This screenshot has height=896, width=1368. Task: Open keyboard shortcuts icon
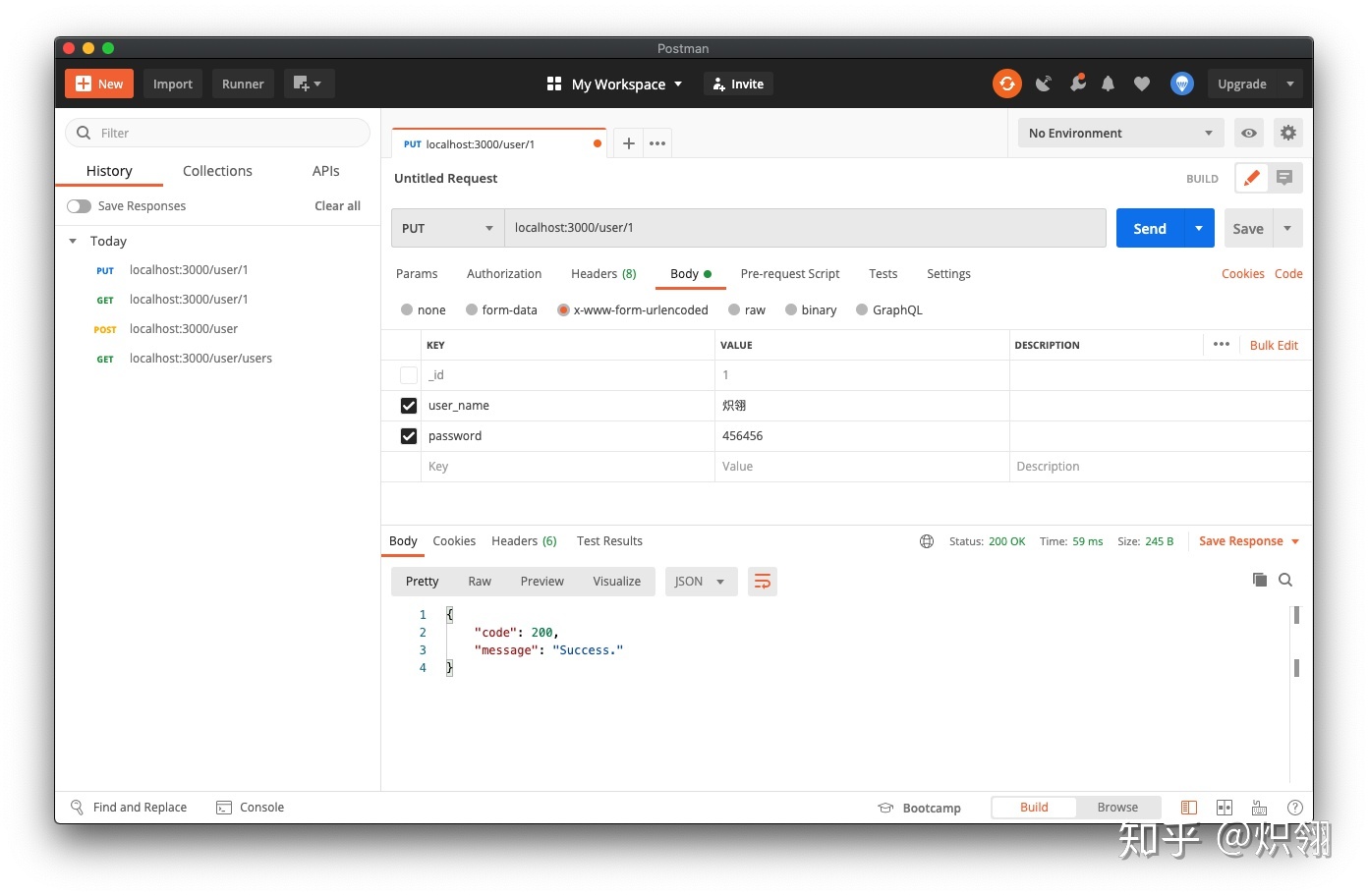tap(1259, 808)
